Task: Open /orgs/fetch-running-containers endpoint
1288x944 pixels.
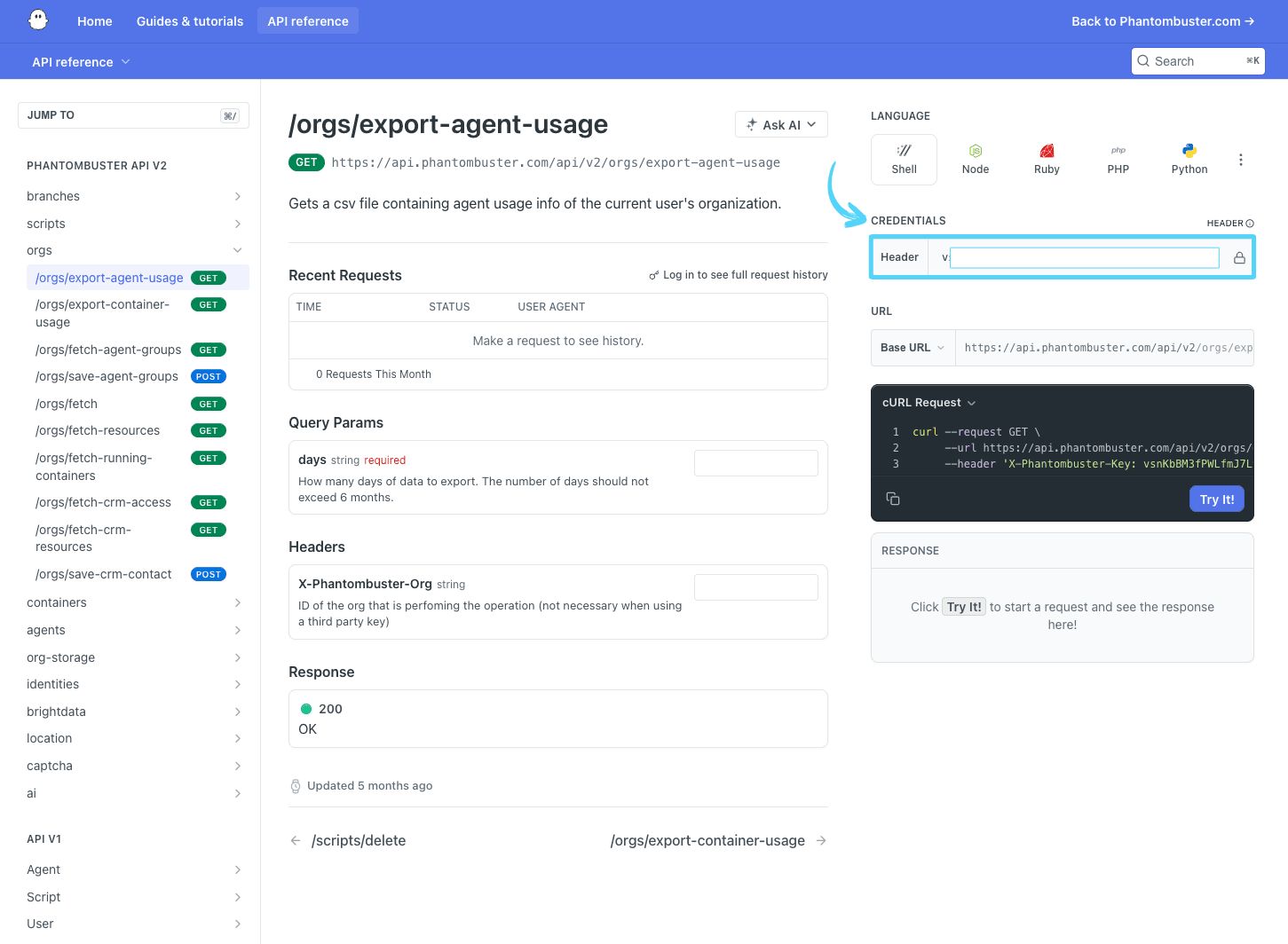Action: [x=138, y=467]
